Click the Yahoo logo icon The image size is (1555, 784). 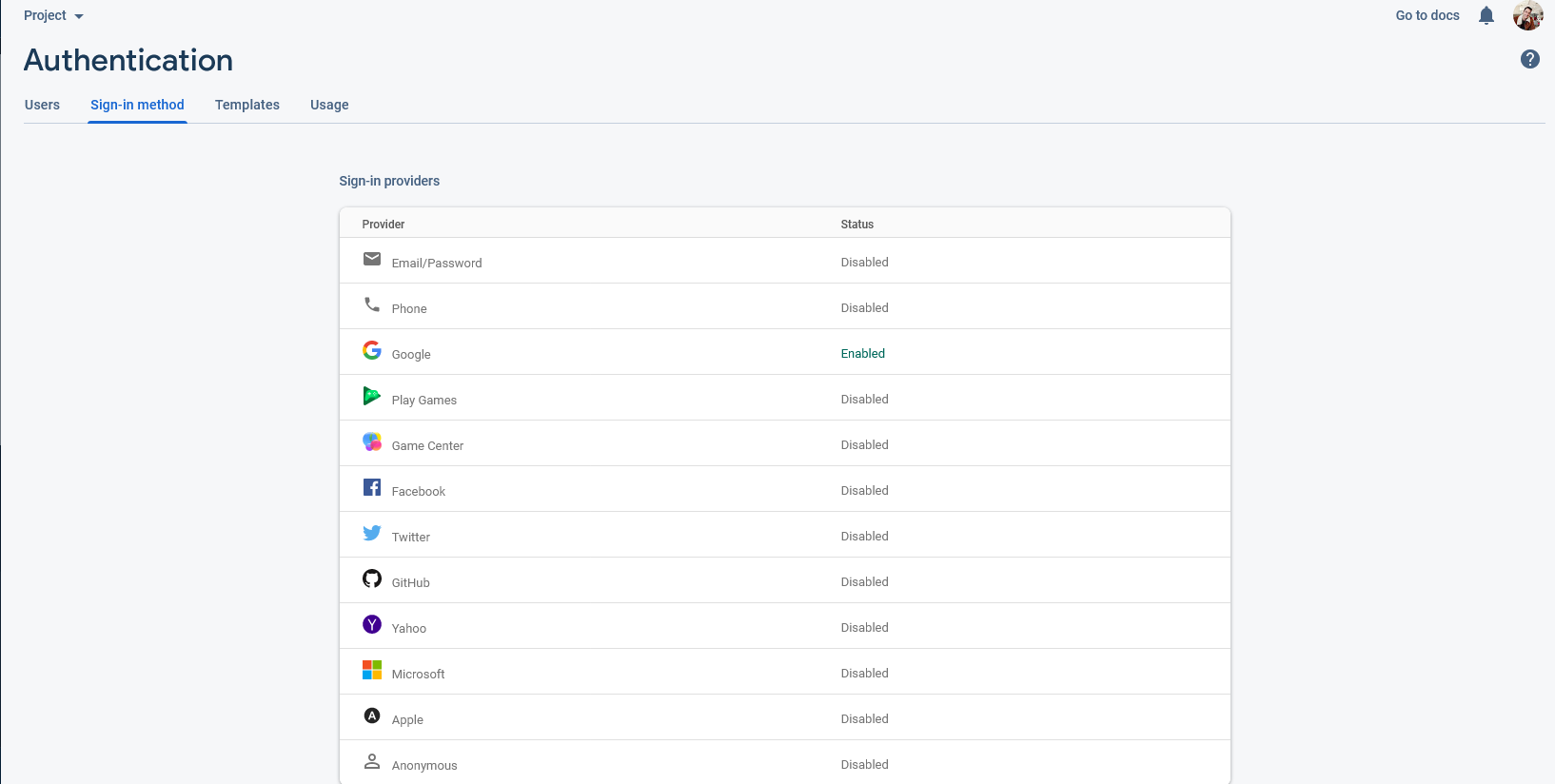(372, 624)
